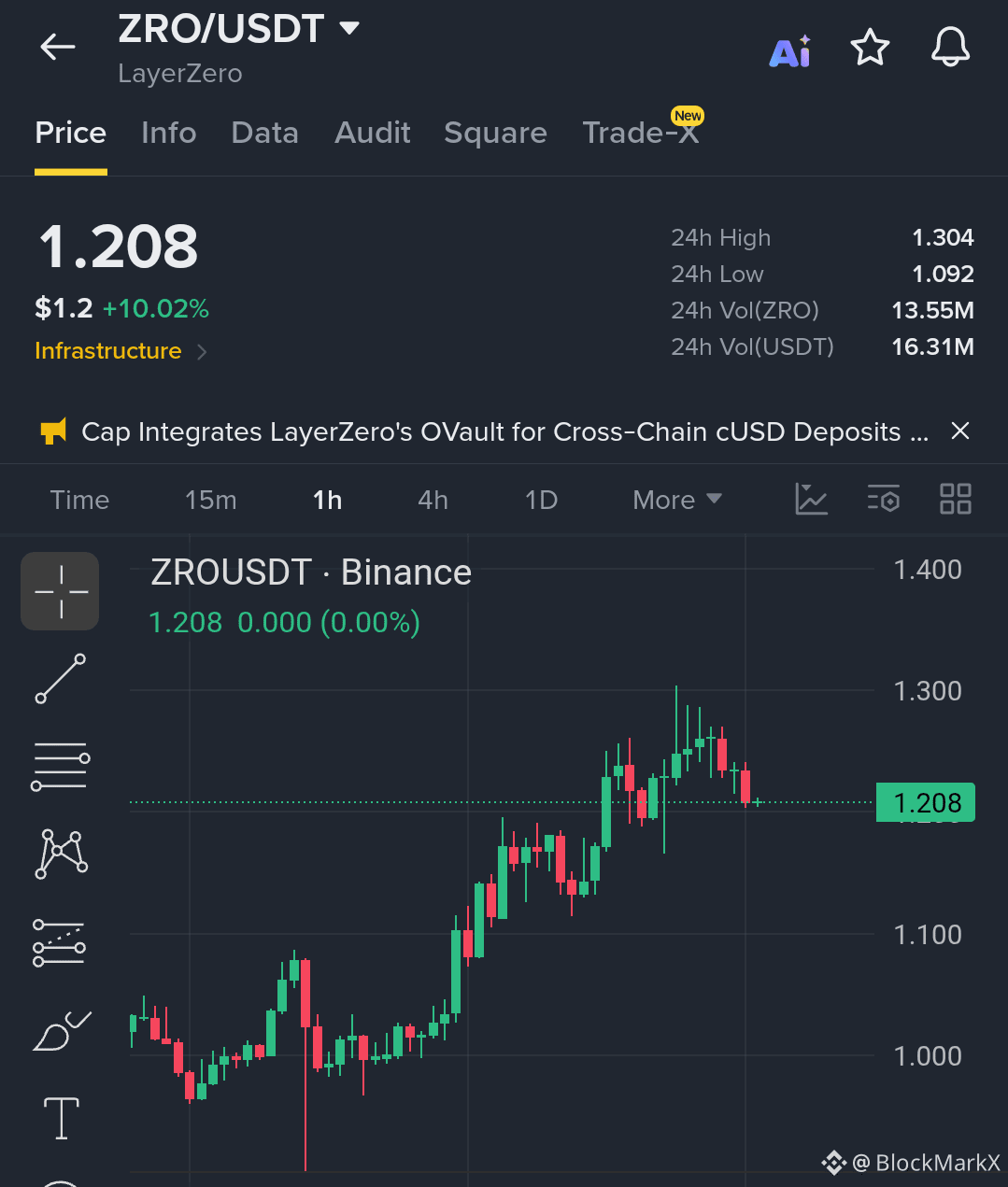Click the +10.02% change value
This screenshot has width=1008, height=1187.
156,308
